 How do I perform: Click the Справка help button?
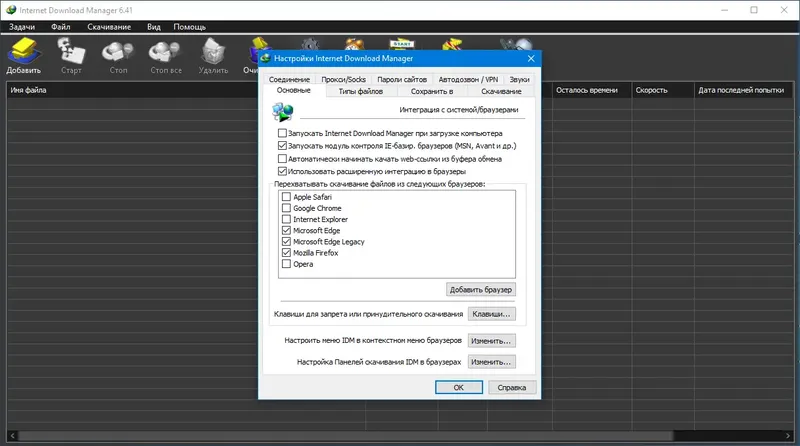pos(512,387)
